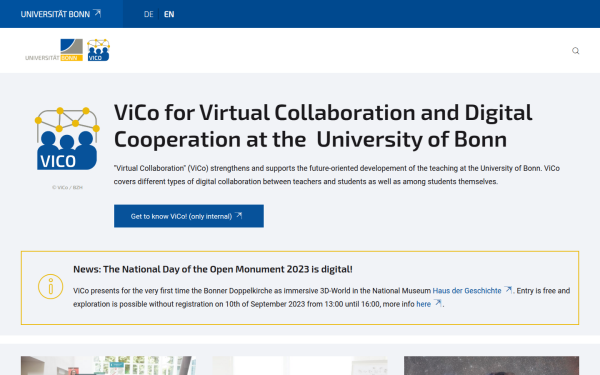Viewport: 600px width, 375px height.
Task: Open the UNIVERSITÄT BONN top bar link
Action: [60, 14]
